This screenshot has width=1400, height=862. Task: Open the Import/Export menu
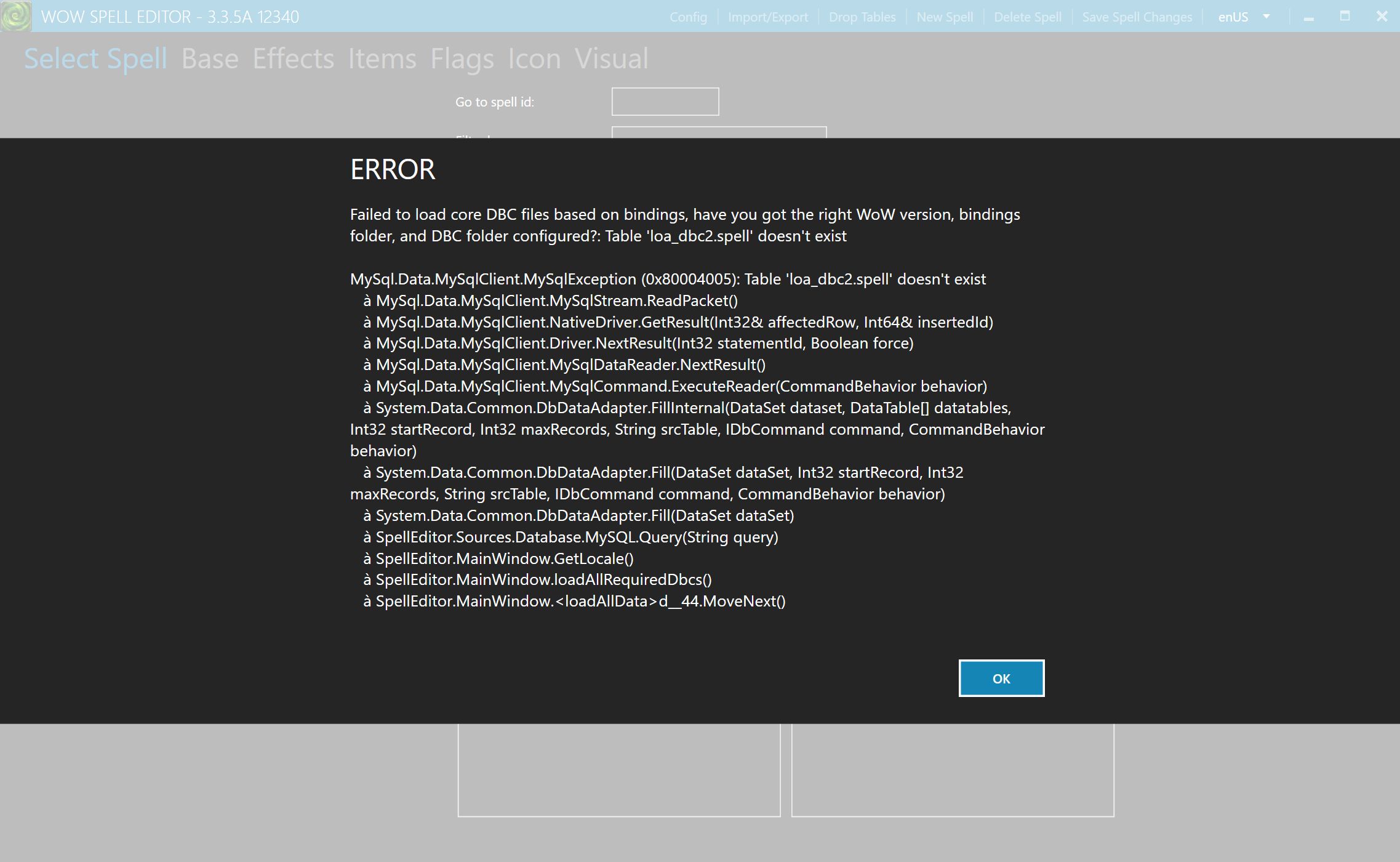pyautogui.click(x=768, y=17)
